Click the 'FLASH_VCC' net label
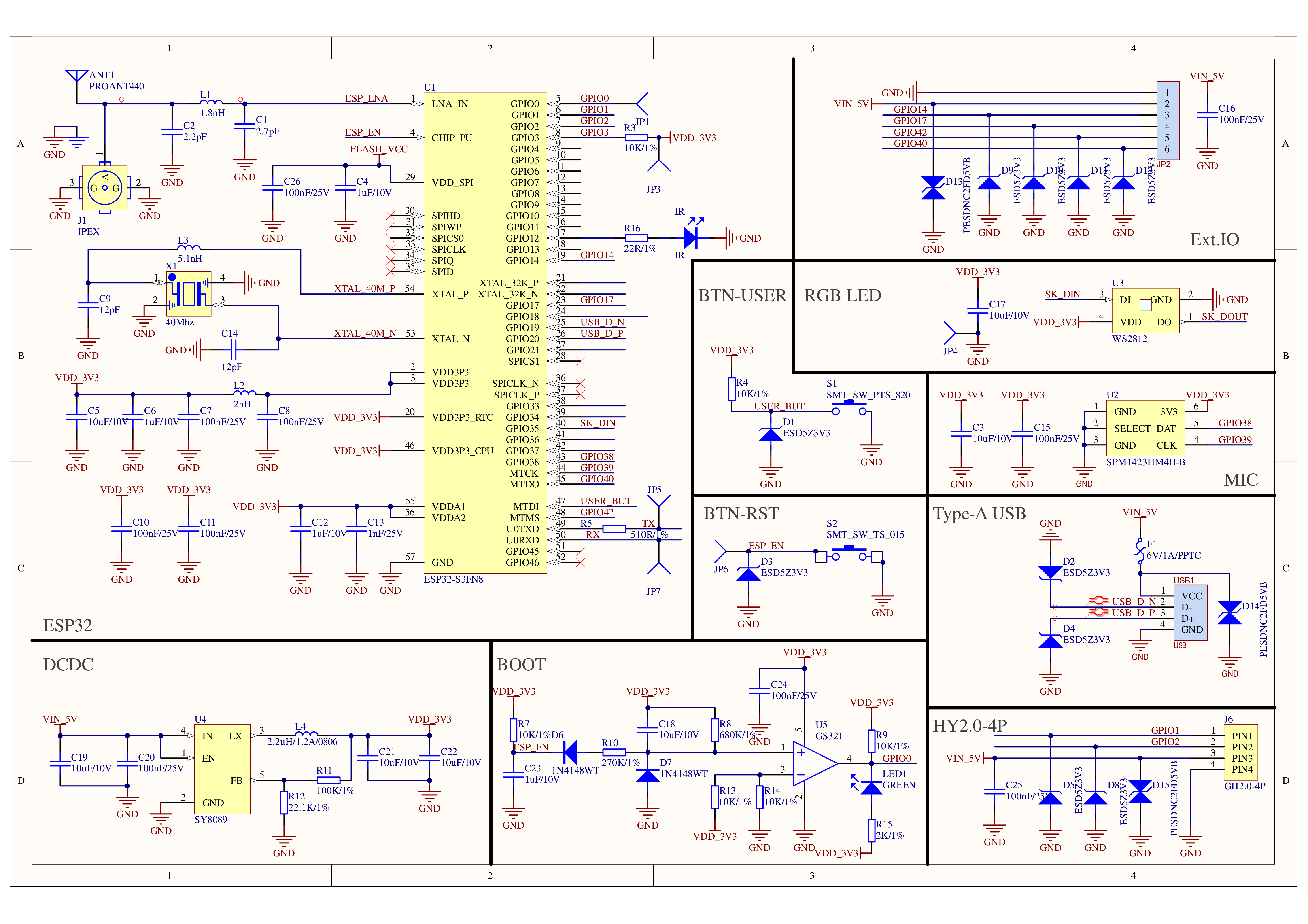 pyautogui.click(x=379, y=149)
